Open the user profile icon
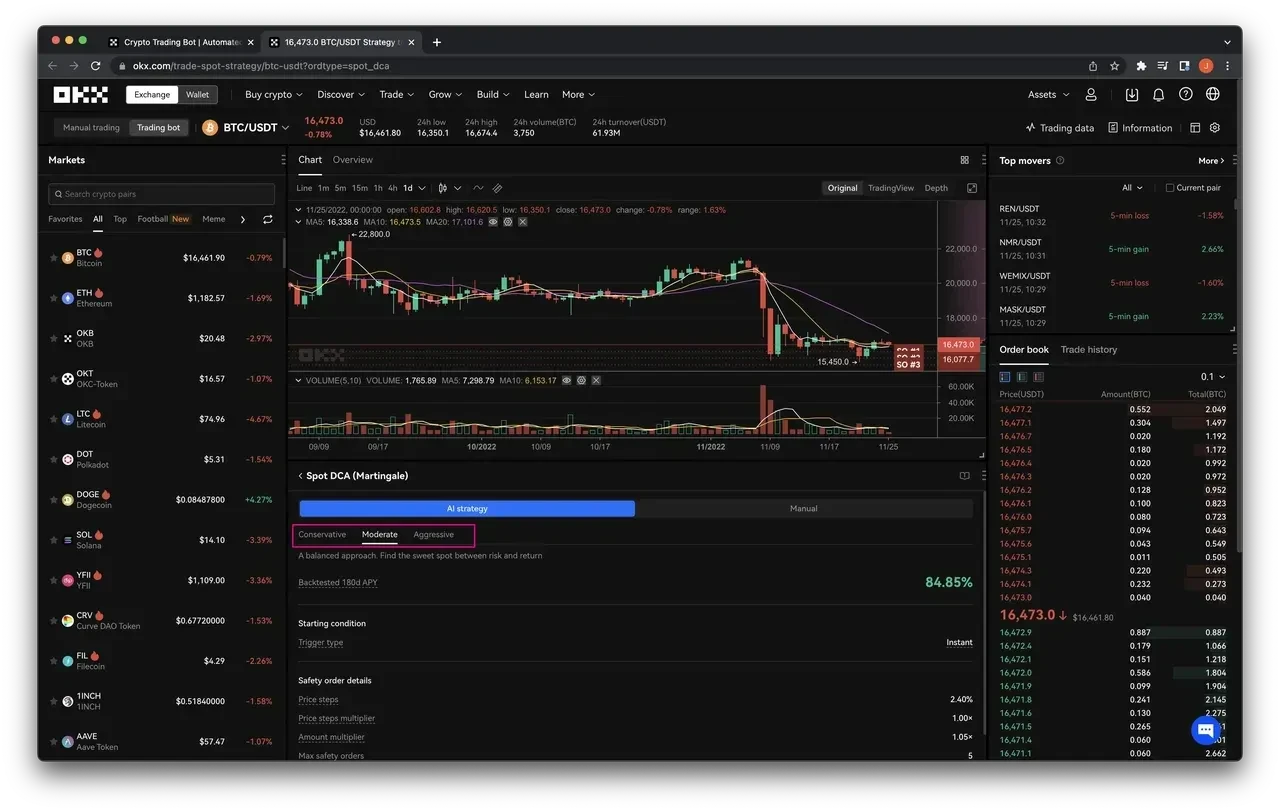Screen dimensions: 1280x811 (x=1091, y=95)
